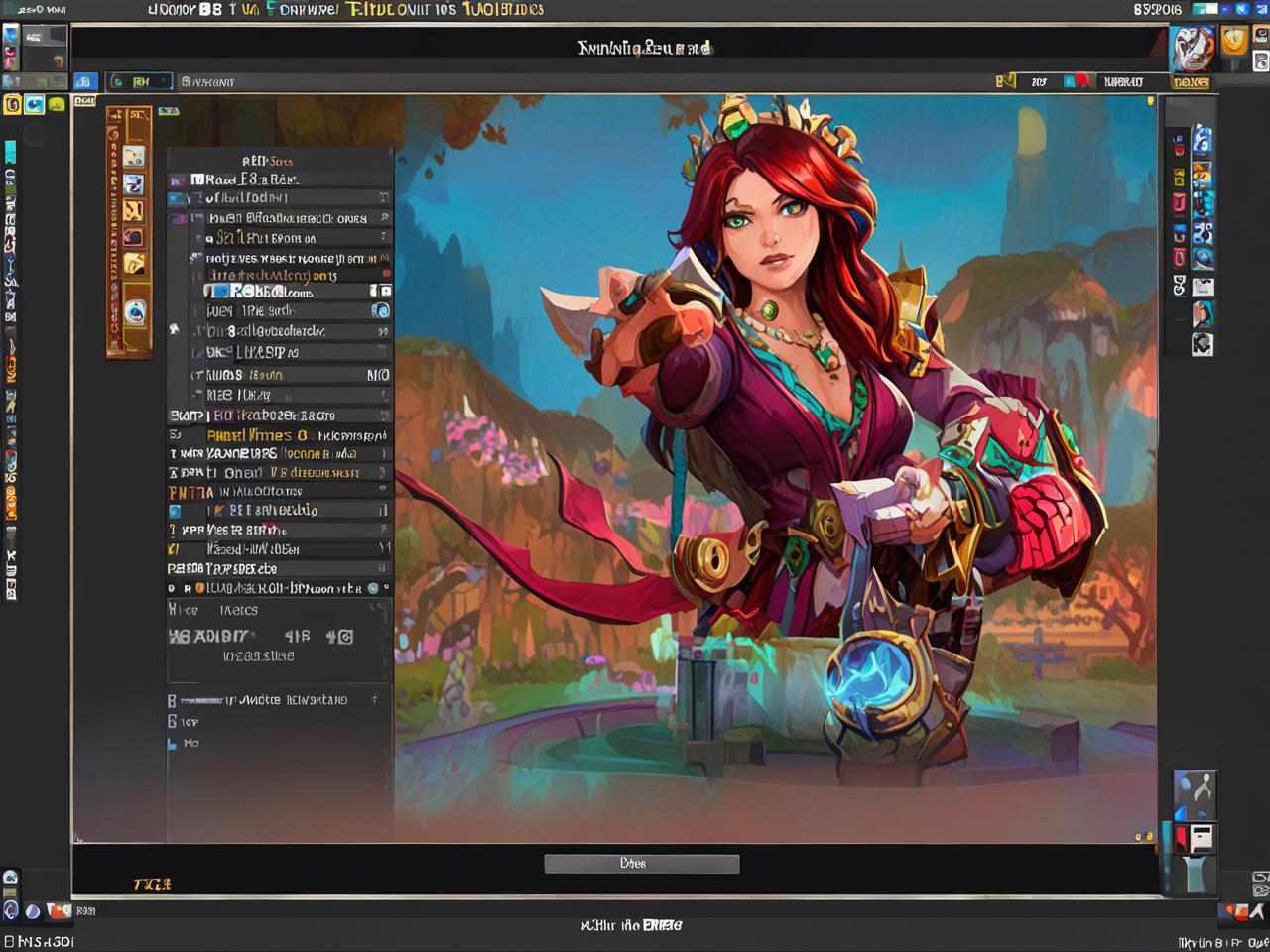Toggle the white checkbox on the blue-highlighted row
Viewport: 1270px width, 952px height.
pos(386,291)
